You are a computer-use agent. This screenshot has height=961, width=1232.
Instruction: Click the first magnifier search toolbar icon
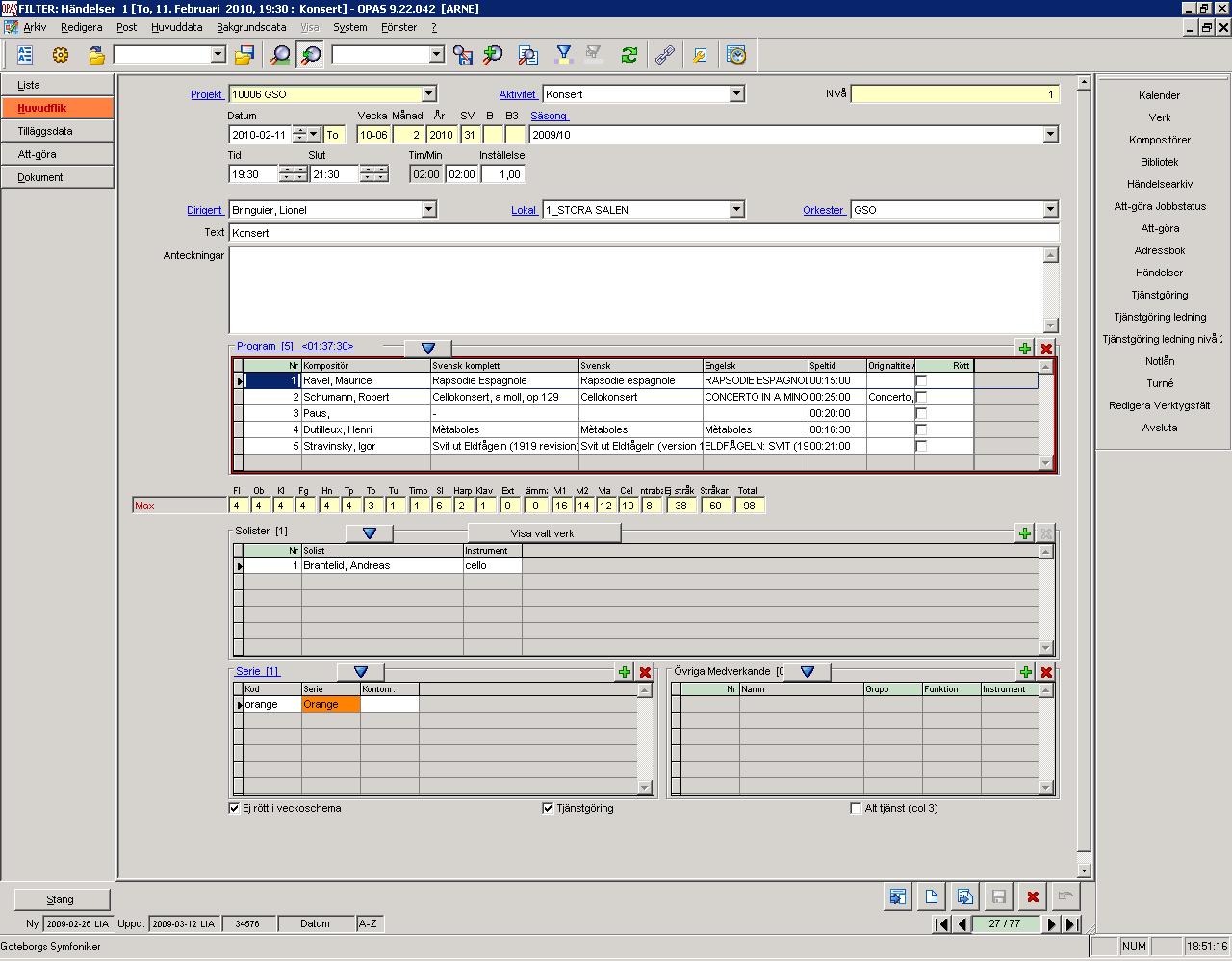click(x=280, y=55)
